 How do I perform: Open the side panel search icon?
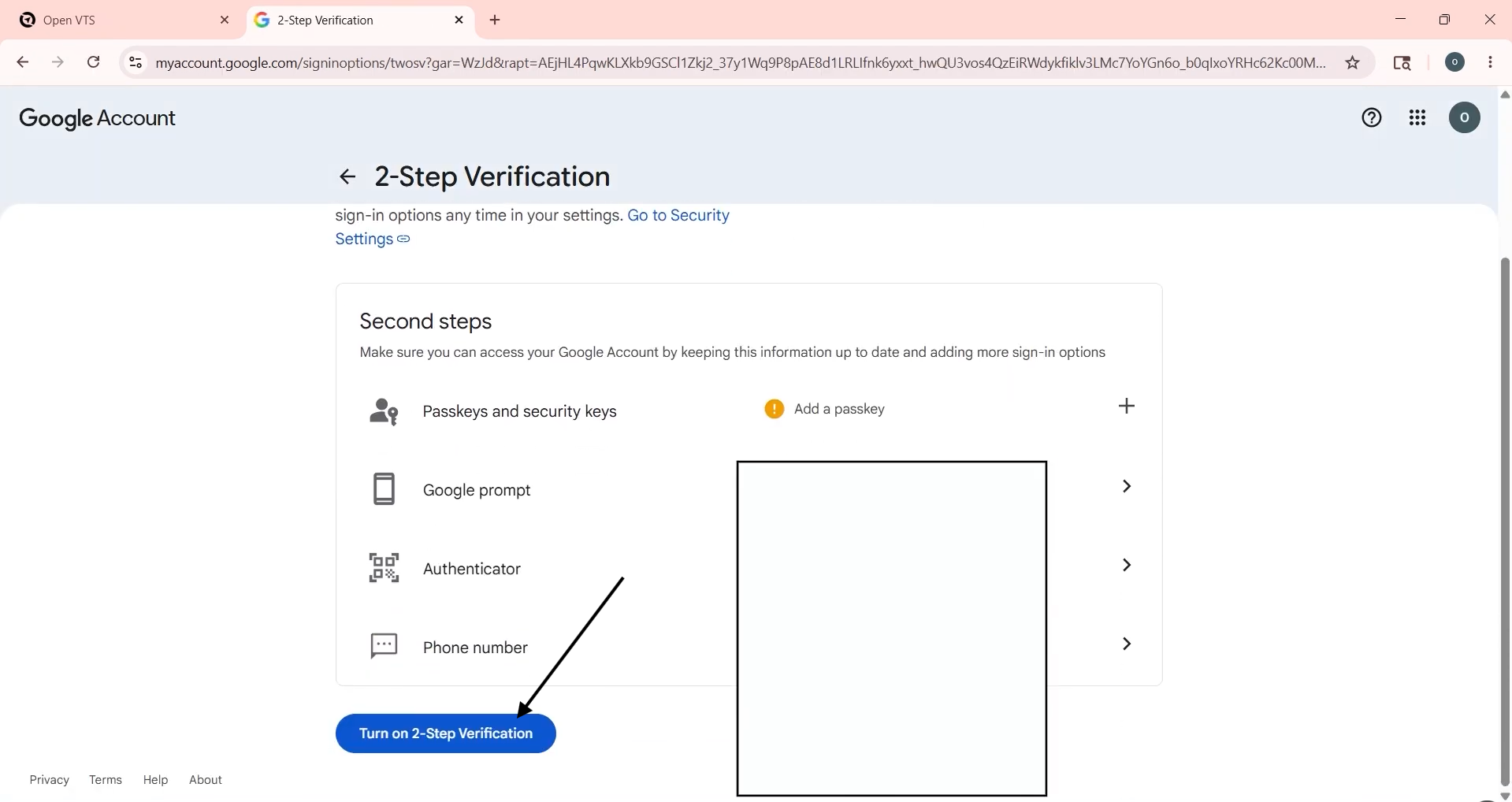(x=1403, y=63)
